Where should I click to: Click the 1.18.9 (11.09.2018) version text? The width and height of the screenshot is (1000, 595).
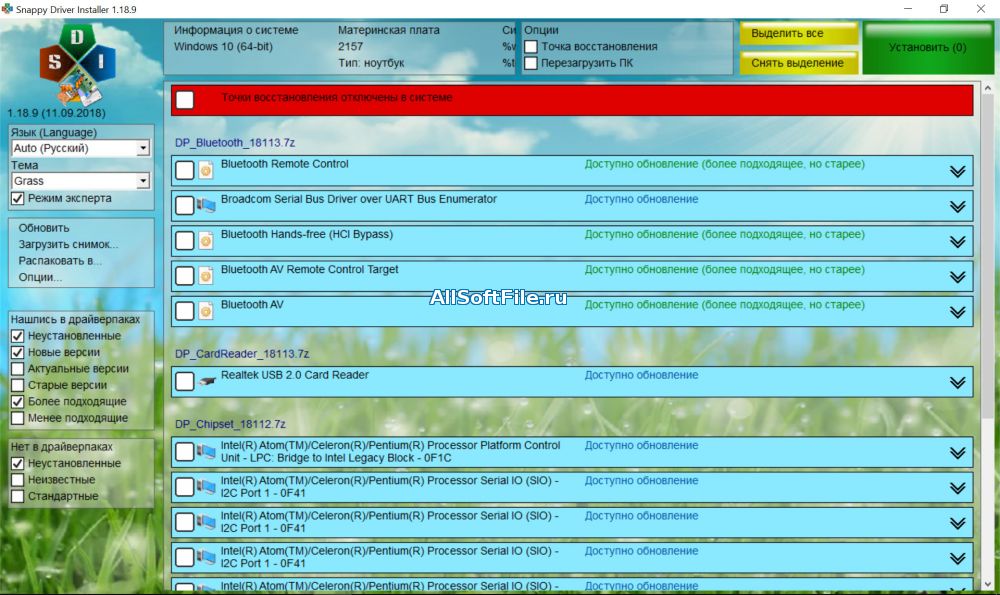[57, 113]
